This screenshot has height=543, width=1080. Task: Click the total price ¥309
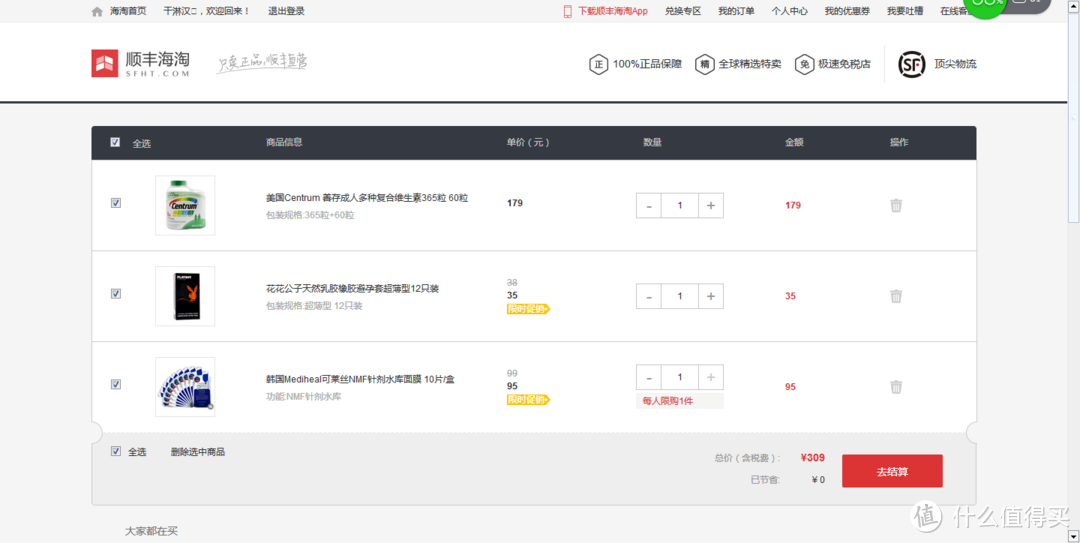coord(812,458)
